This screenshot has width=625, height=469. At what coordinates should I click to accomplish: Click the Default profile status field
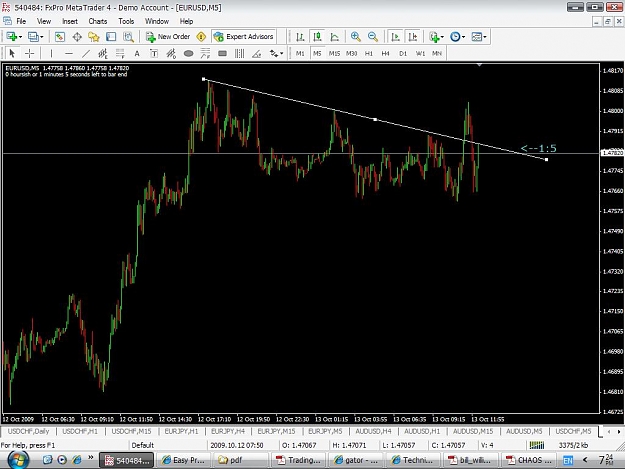(x=167, y=445)
